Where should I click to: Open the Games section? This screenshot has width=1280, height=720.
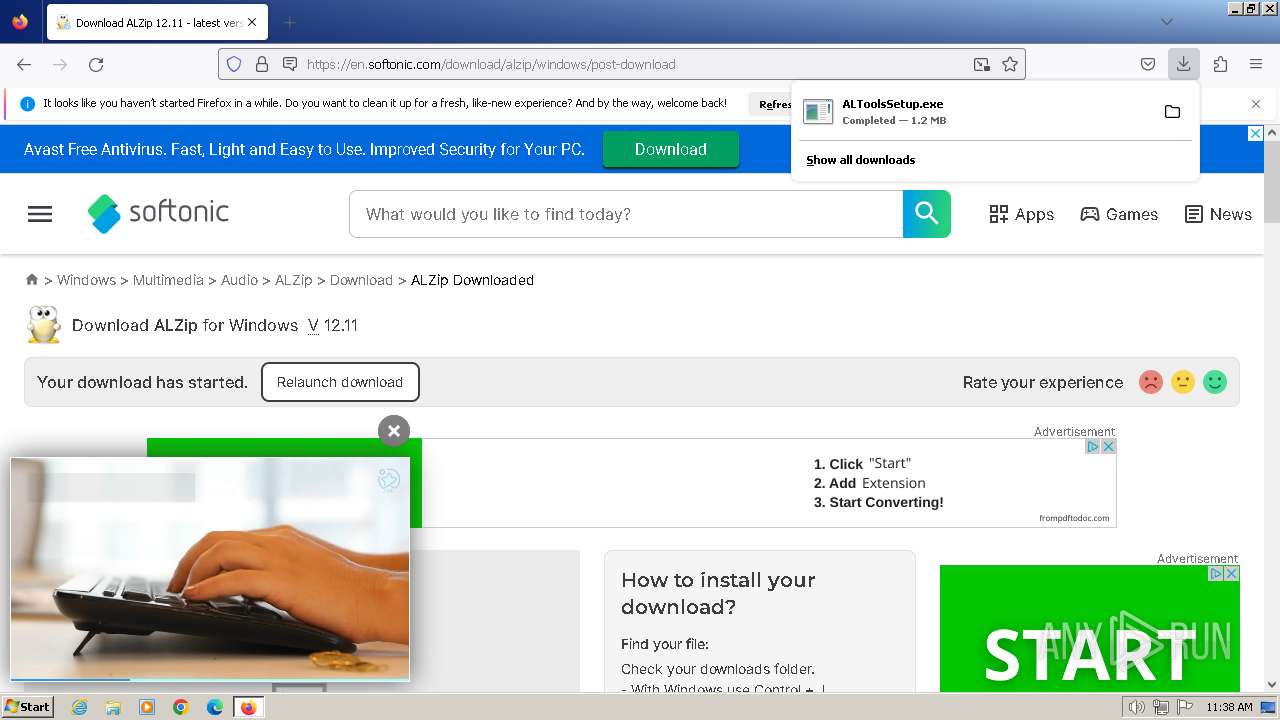point(1119,214)
